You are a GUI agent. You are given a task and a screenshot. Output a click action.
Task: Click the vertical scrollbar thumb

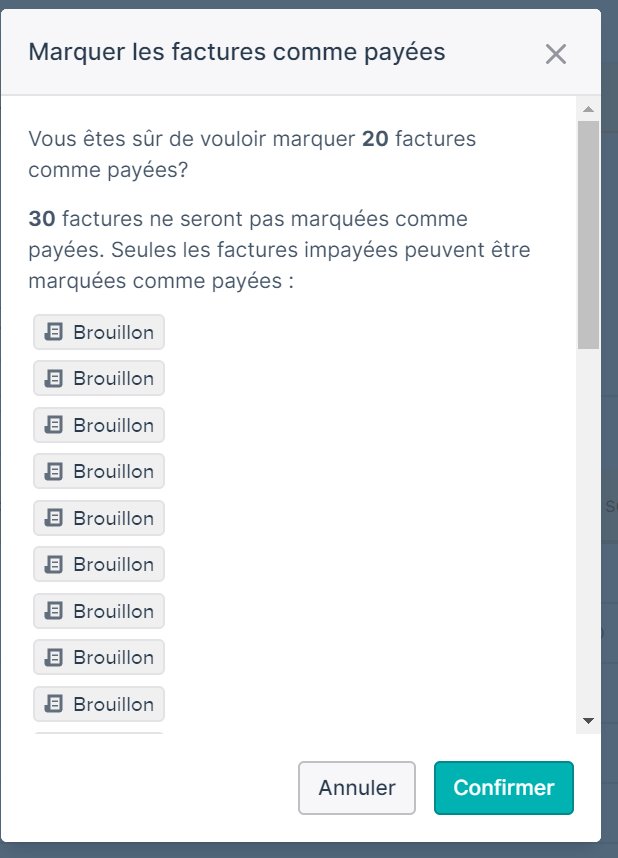(588, 235)
